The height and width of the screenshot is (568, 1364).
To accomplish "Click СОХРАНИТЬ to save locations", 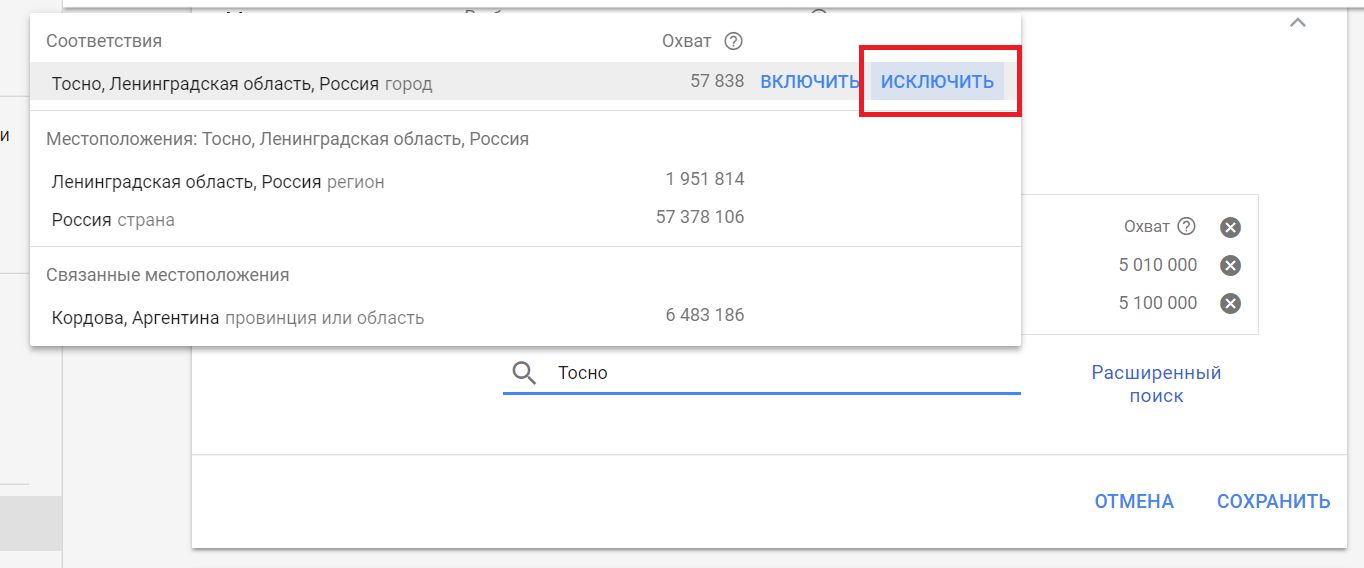I will pos(1273,501).
